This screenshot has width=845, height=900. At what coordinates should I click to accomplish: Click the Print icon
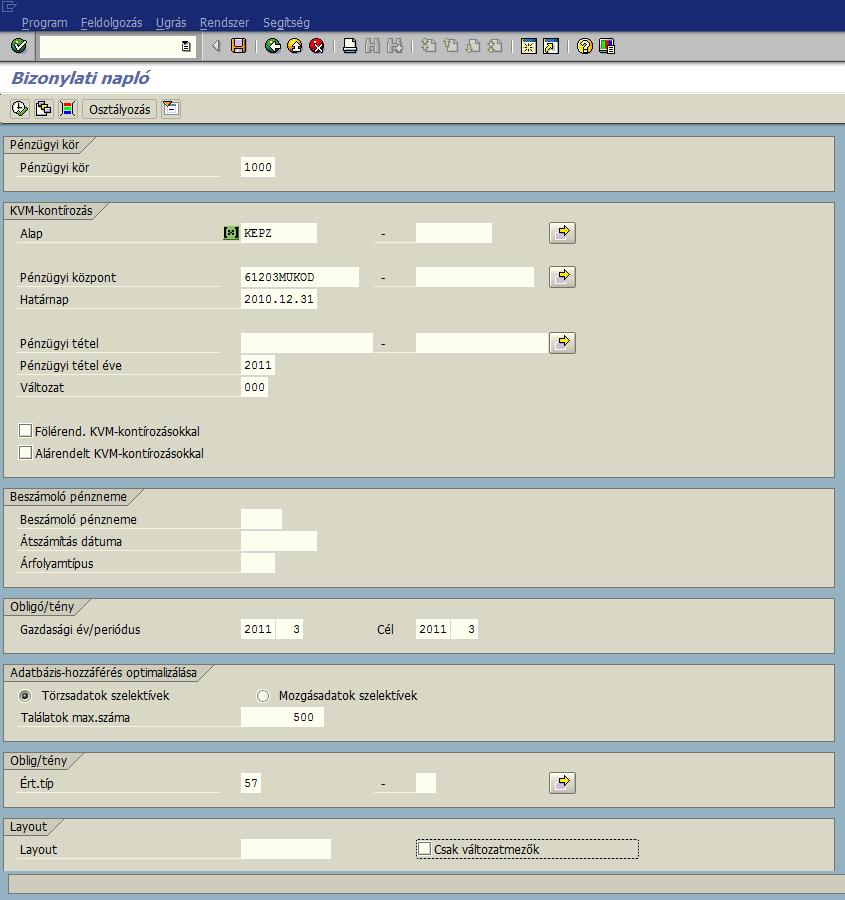click(x=350, y=46)
